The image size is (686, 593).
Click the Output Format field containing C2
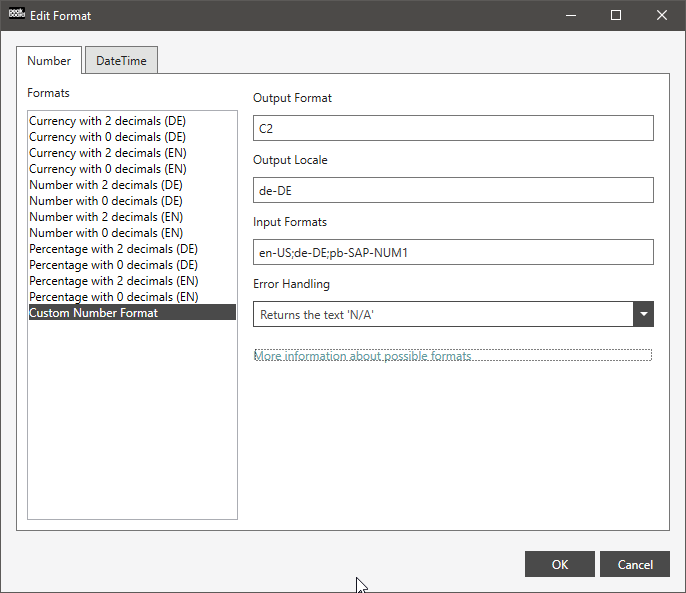point(453,128)
